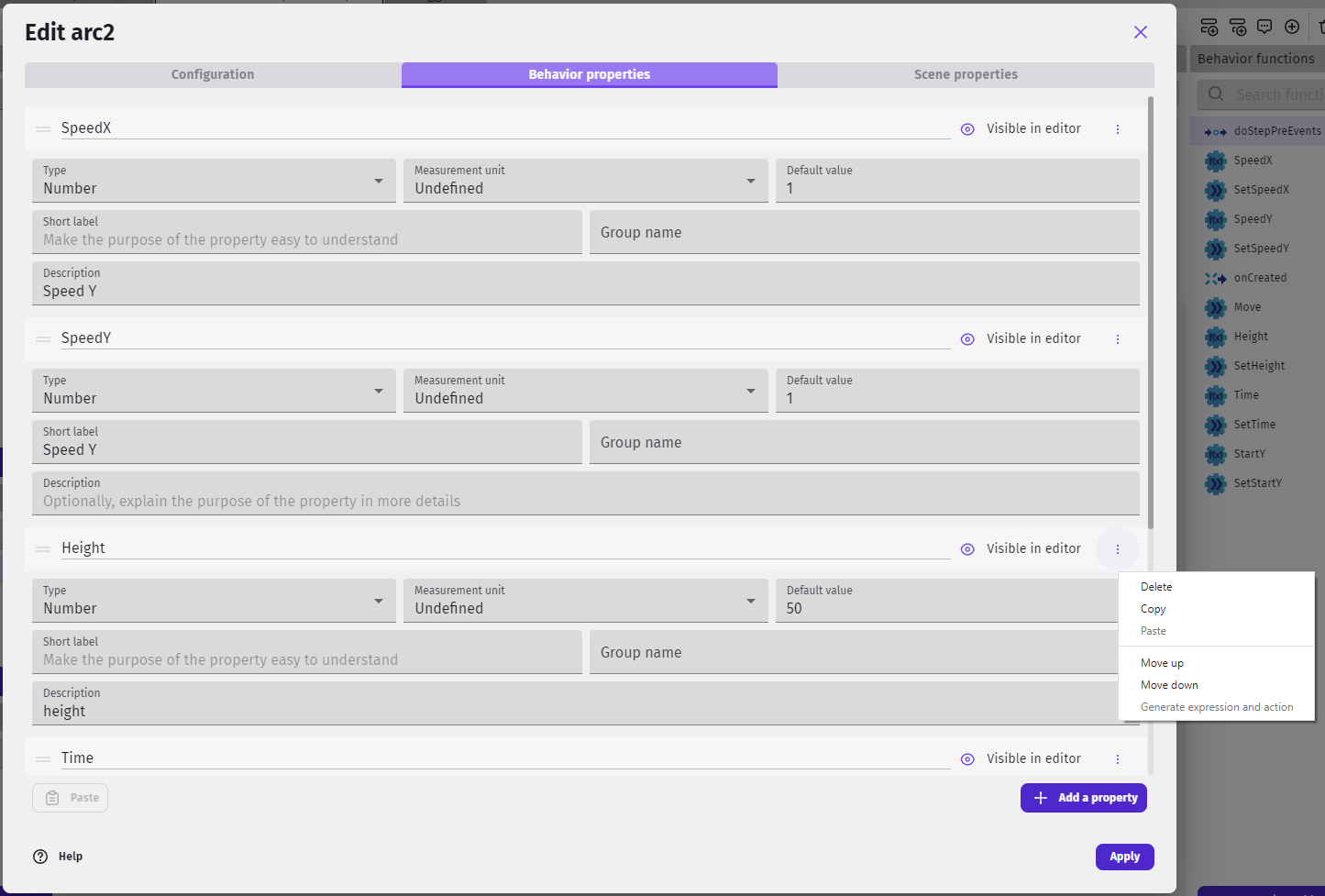This screenshot has width=1325, height=896.
Task: Apply the behavior changes
Action: (x=1124, y=856)
